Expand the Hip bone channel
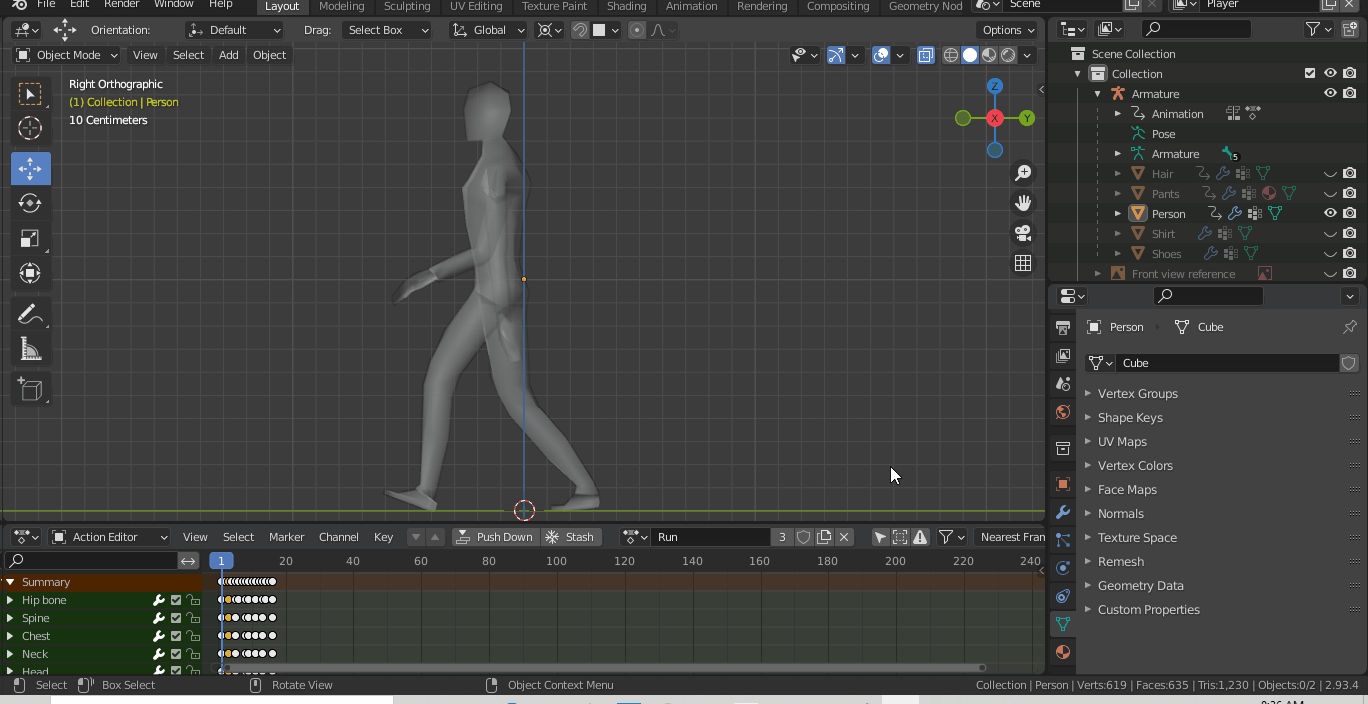The image size is (1368, 704). click(x=10, y=600)
